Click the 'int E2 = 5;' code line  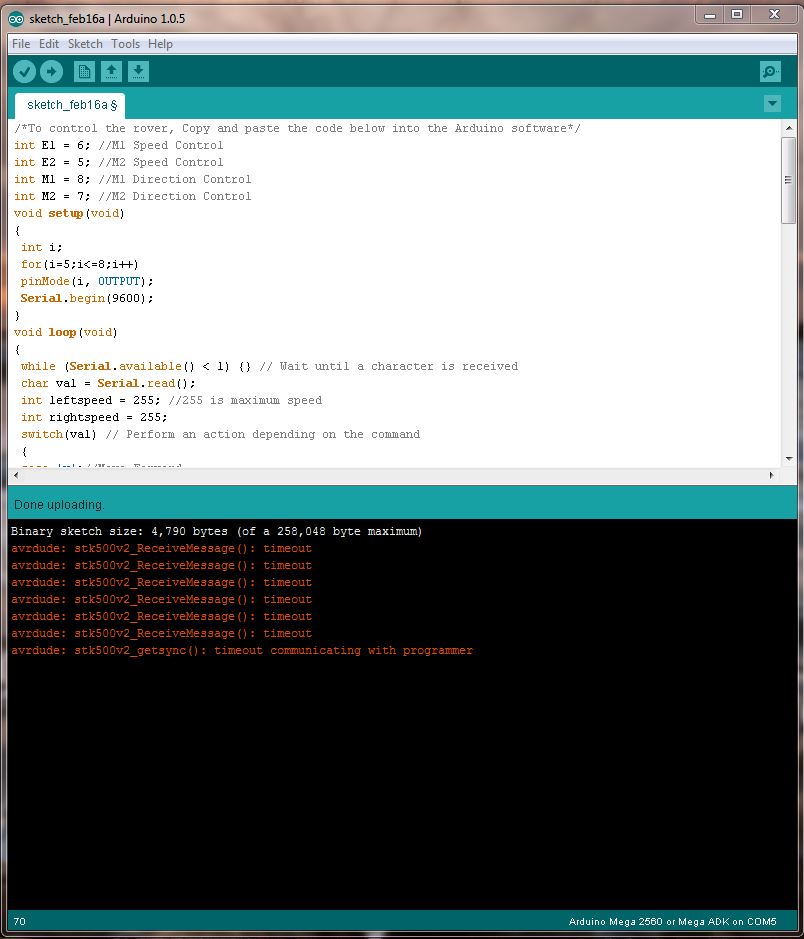click(119, 162)
